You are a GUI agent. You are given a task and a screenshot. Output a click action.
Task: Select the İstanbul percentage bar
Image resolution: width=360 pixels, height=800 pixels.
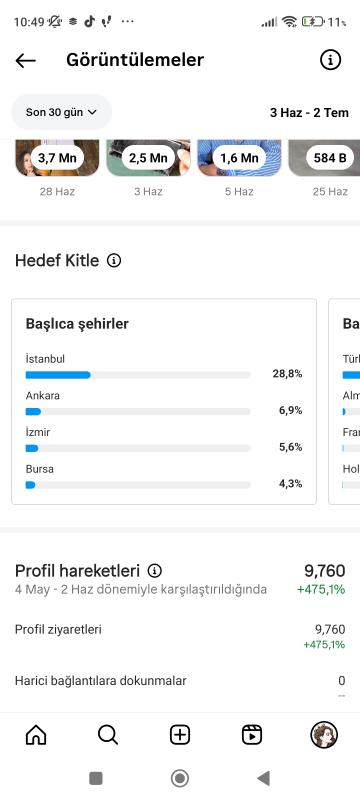138,375
